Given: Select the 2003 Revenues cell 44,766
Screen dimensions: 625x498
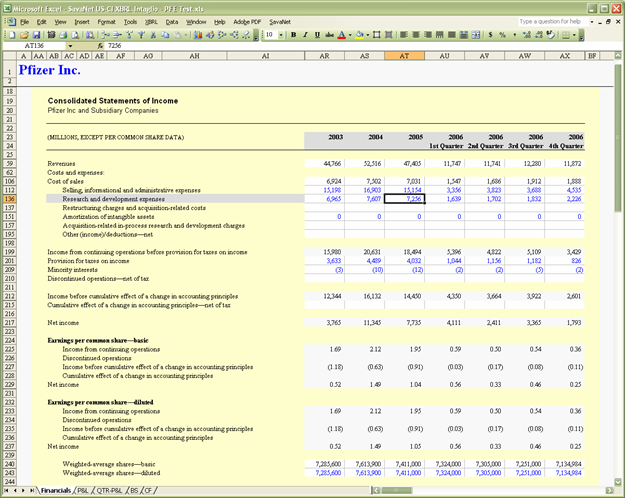Looking at the screenshot, I should [325, 163].
